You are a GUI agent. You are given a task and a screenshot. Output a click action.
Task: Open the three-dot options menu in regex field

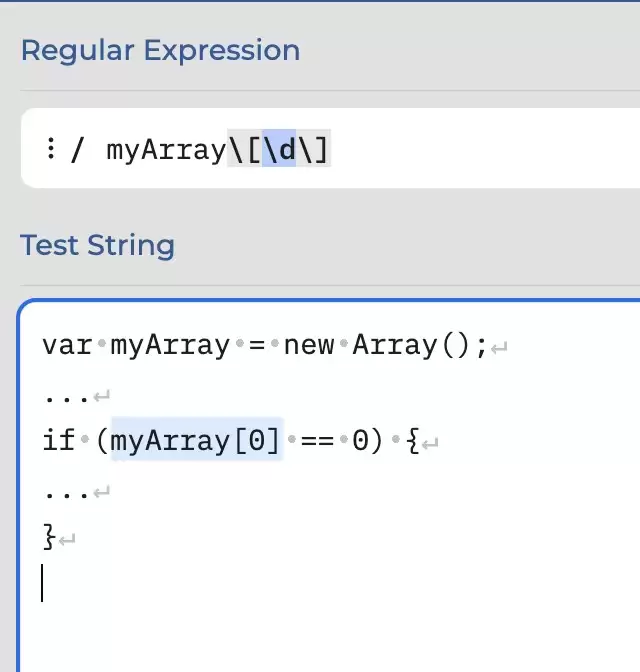pyautogui.click(x=51, y=148)
